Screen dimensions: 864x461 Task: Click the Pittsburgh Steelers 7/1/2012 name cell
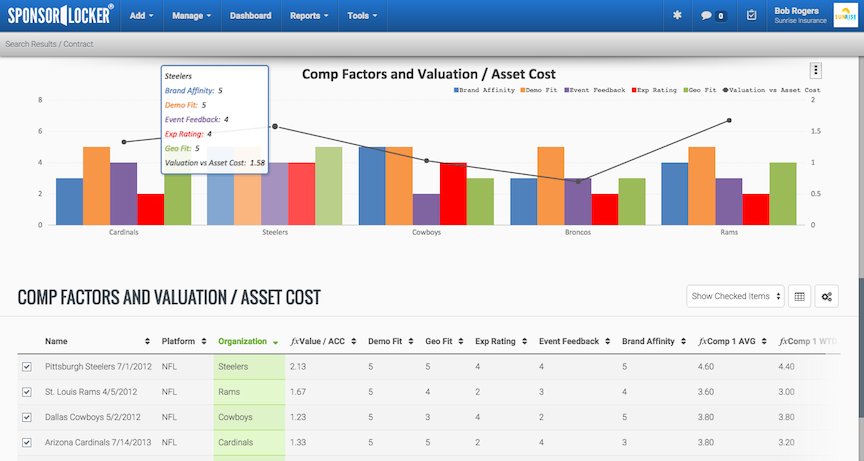[98, 366]
